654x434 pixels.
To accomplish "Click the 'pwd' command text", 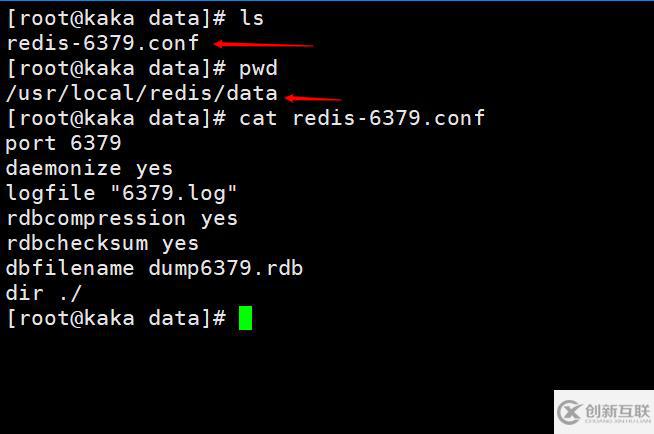I will coord(258,69).
